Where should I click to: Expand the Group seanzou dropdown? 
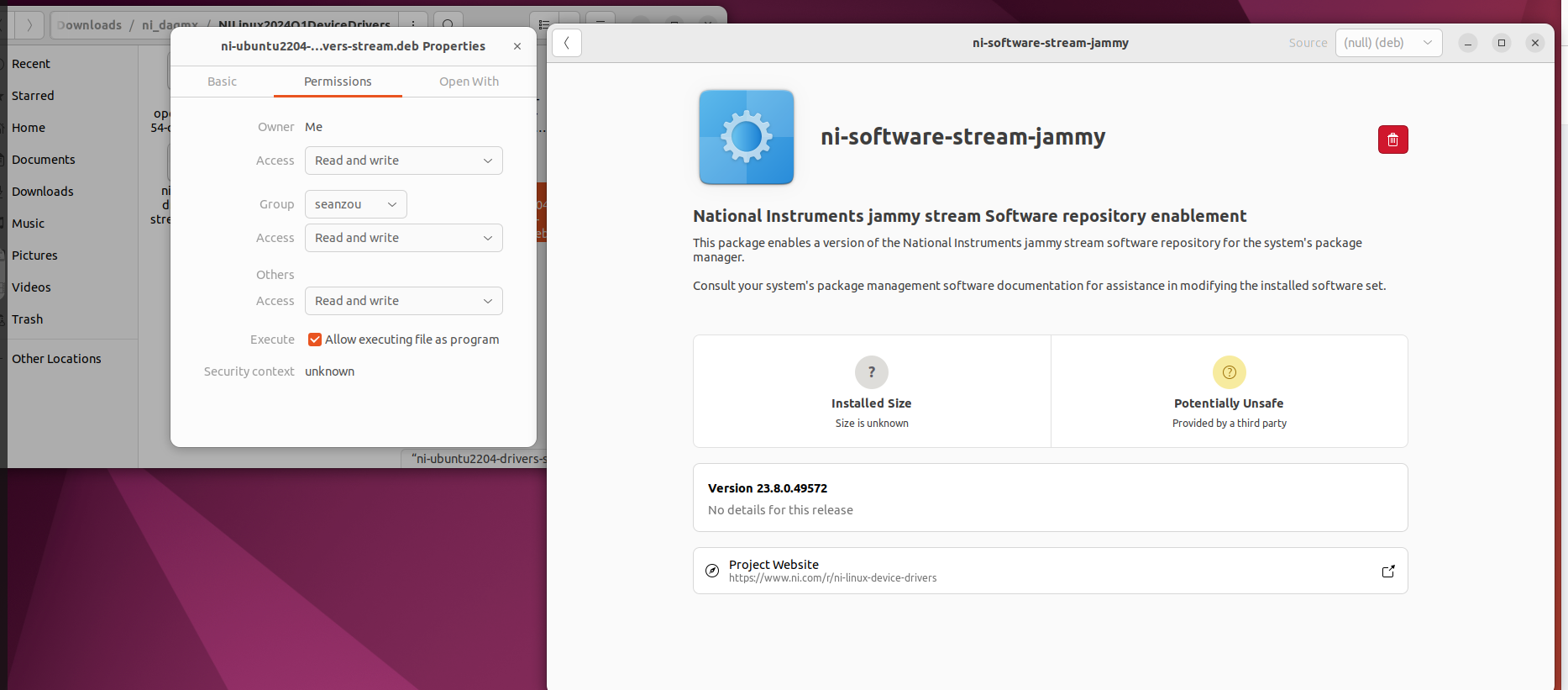[355, 204]
